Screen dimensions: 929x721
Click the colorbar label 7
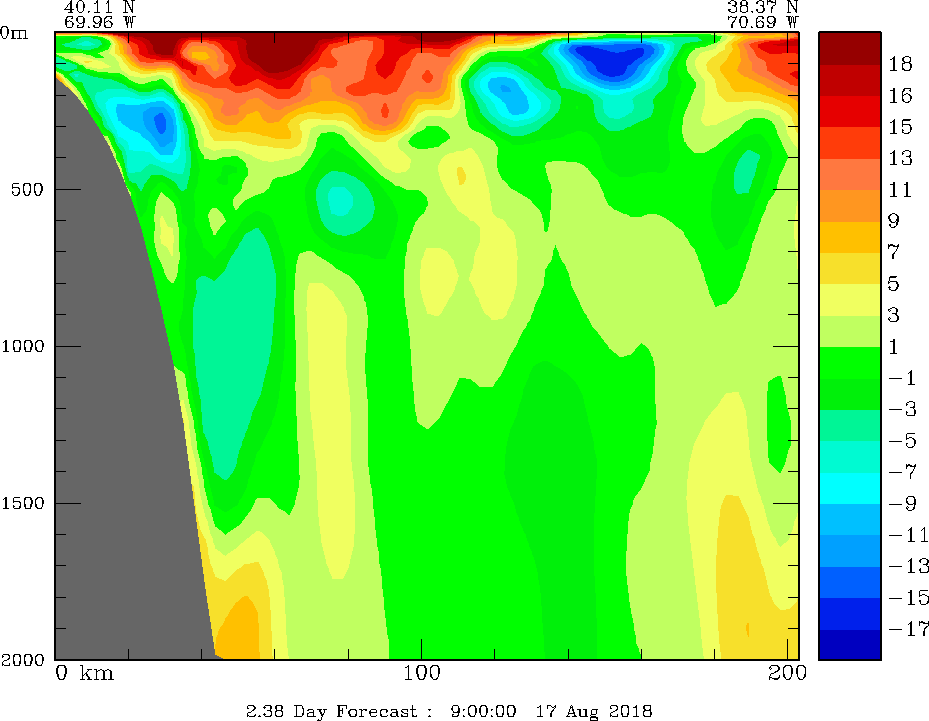click(x=894, y=252)
